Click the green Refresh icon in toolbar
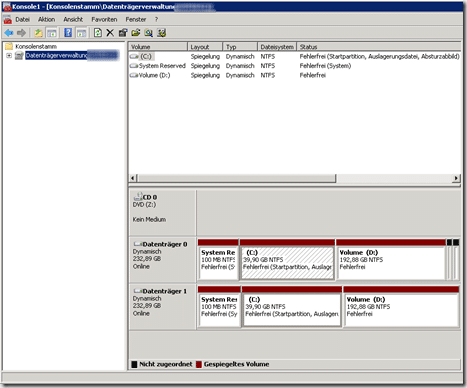 98,33
